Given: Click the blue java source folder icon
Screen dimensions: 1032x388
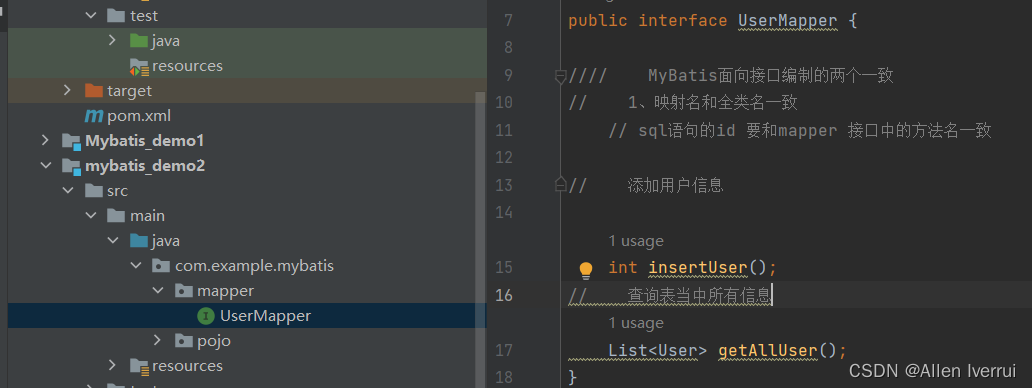Looking at the screenshot, I should (x=138, y=241).
